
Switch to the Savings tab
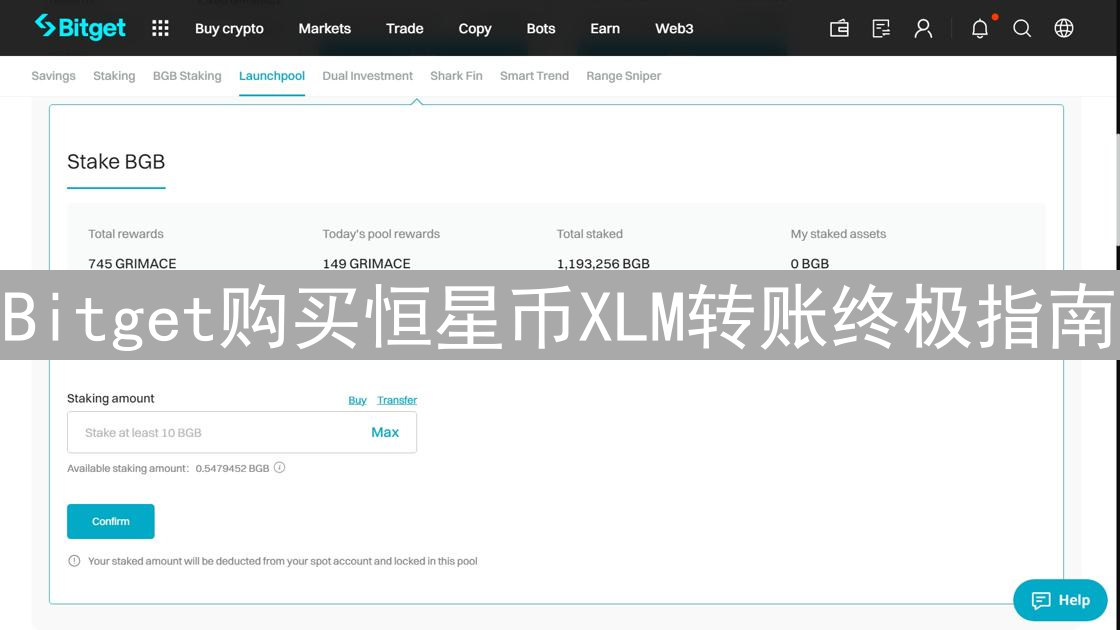[x=54, y=76]
